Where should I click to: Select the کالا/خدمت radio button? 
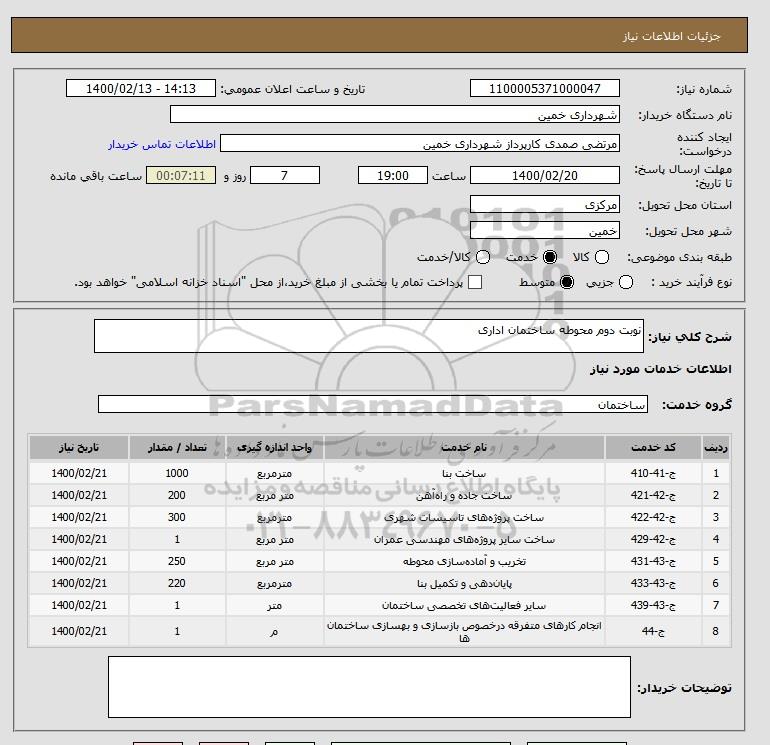pyautogui.click(x=483, y=257)
